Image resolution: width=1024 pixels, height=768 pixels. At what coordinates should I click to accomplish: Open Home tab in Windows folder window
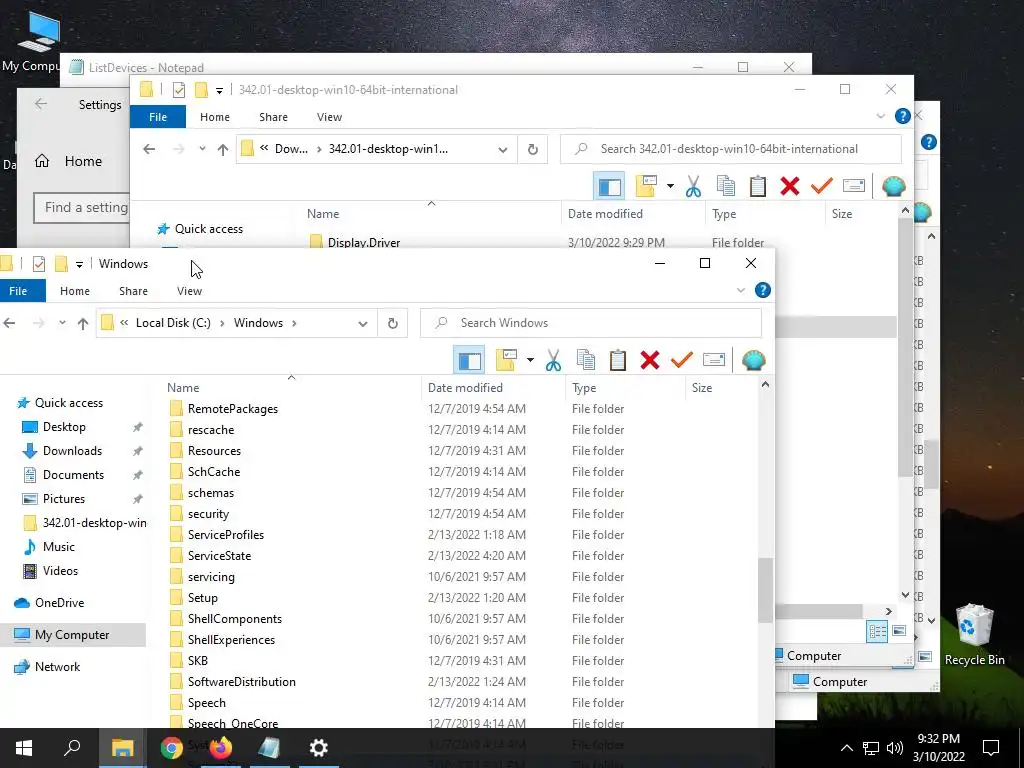pyautogui.click(x=75, y=291)
